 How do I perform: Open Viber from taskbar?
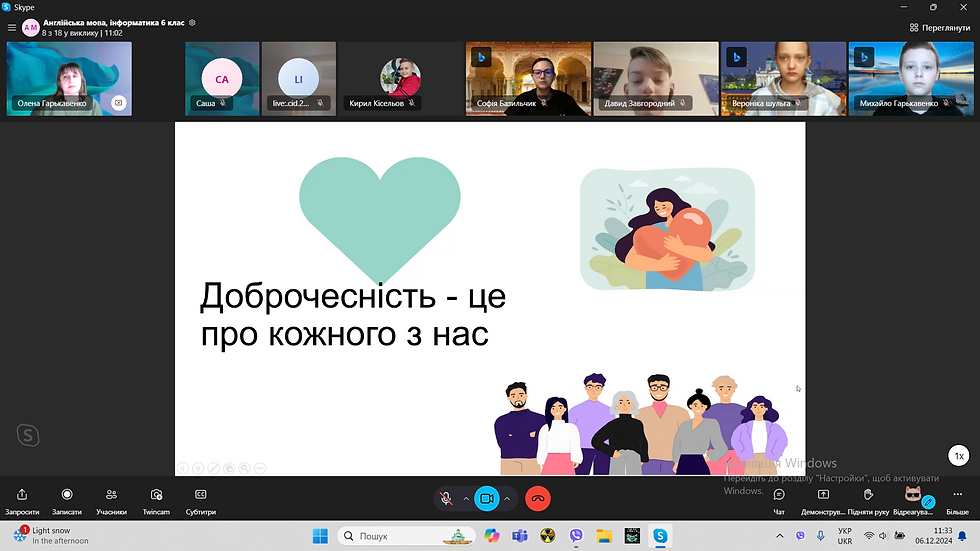click(x=576, y=536)
